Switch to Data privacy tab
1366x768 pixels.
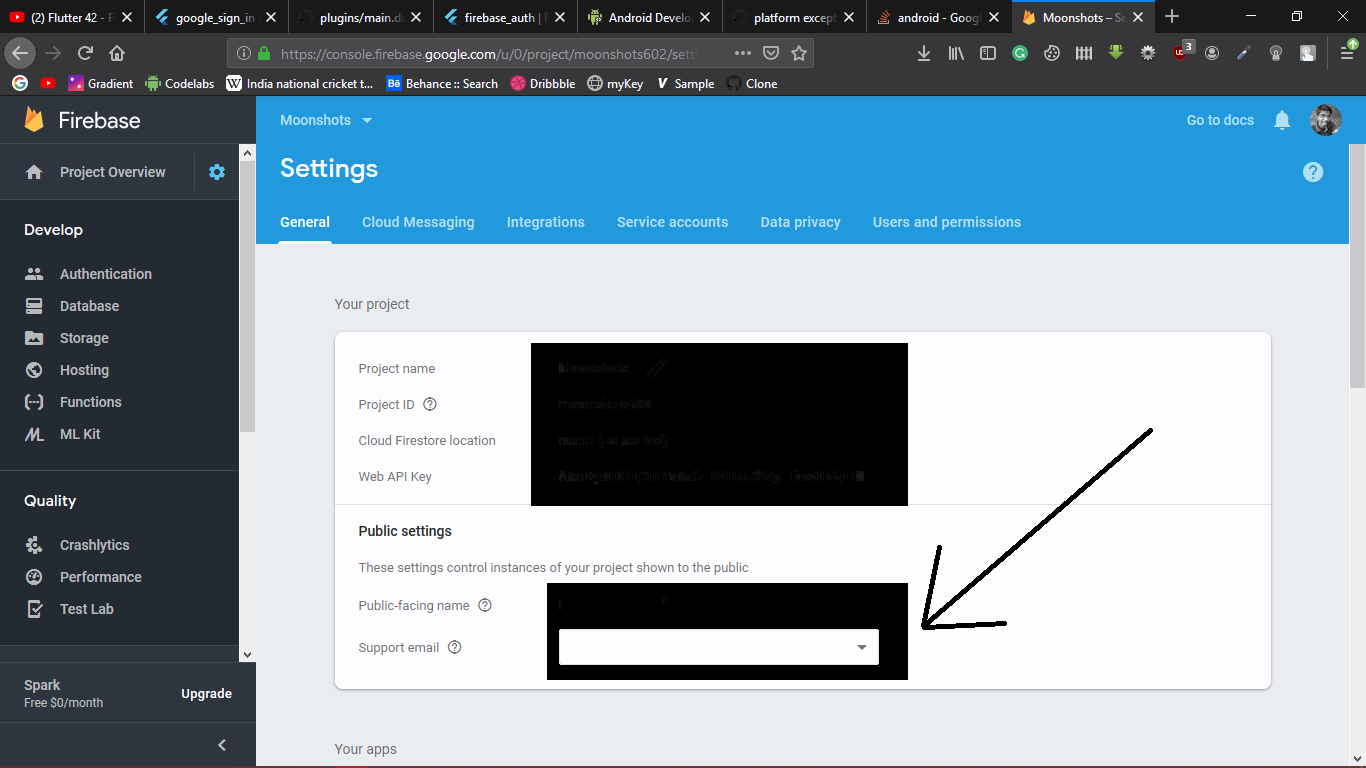point(800,222)
